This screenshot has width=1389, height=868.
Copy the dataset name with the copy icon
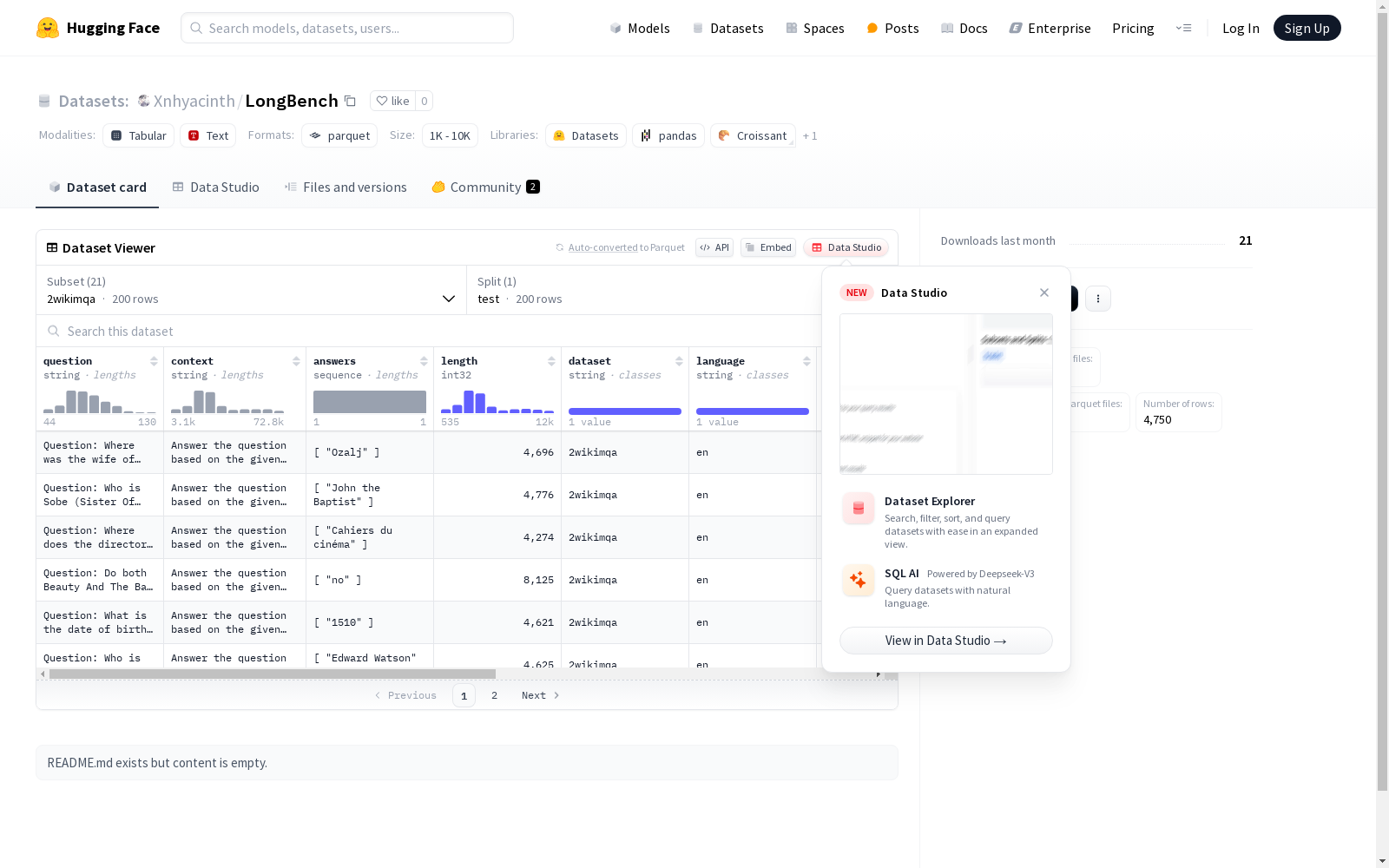[x=350, y=101]
